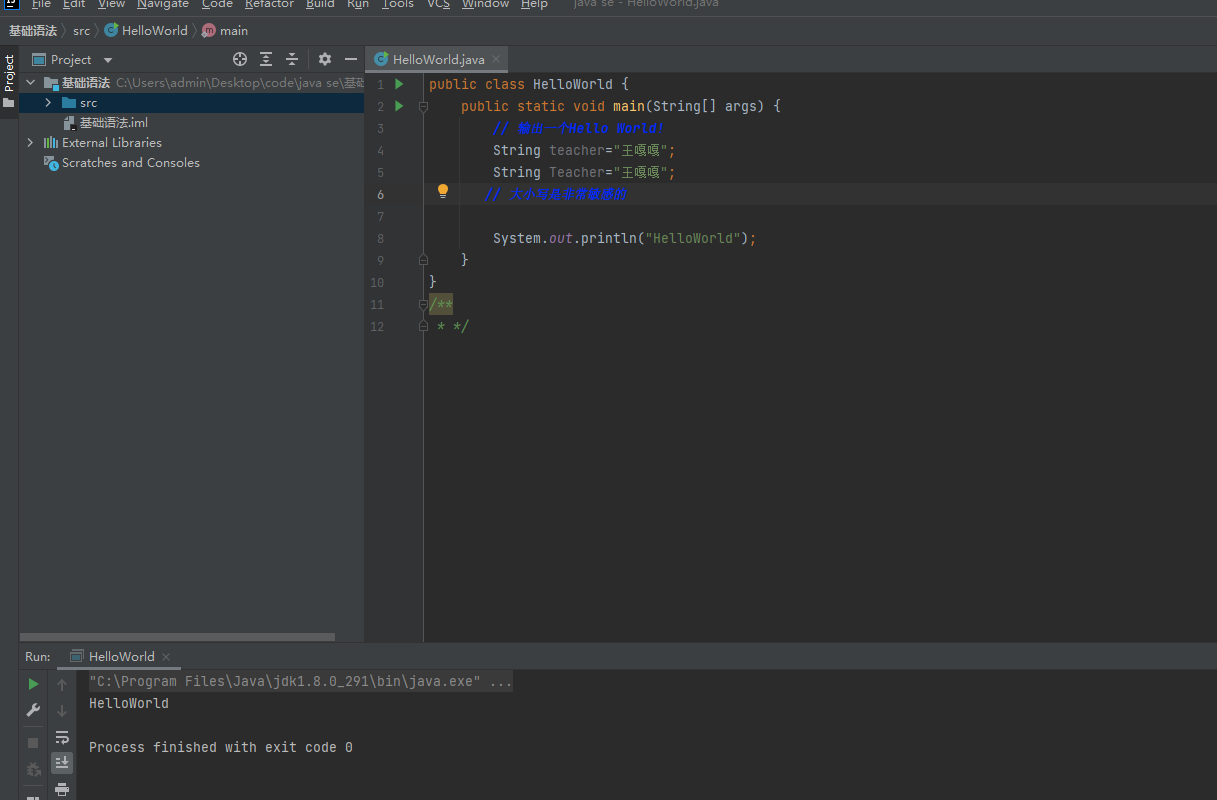Expand the src folder in project tree

click(x=47, y=103)
